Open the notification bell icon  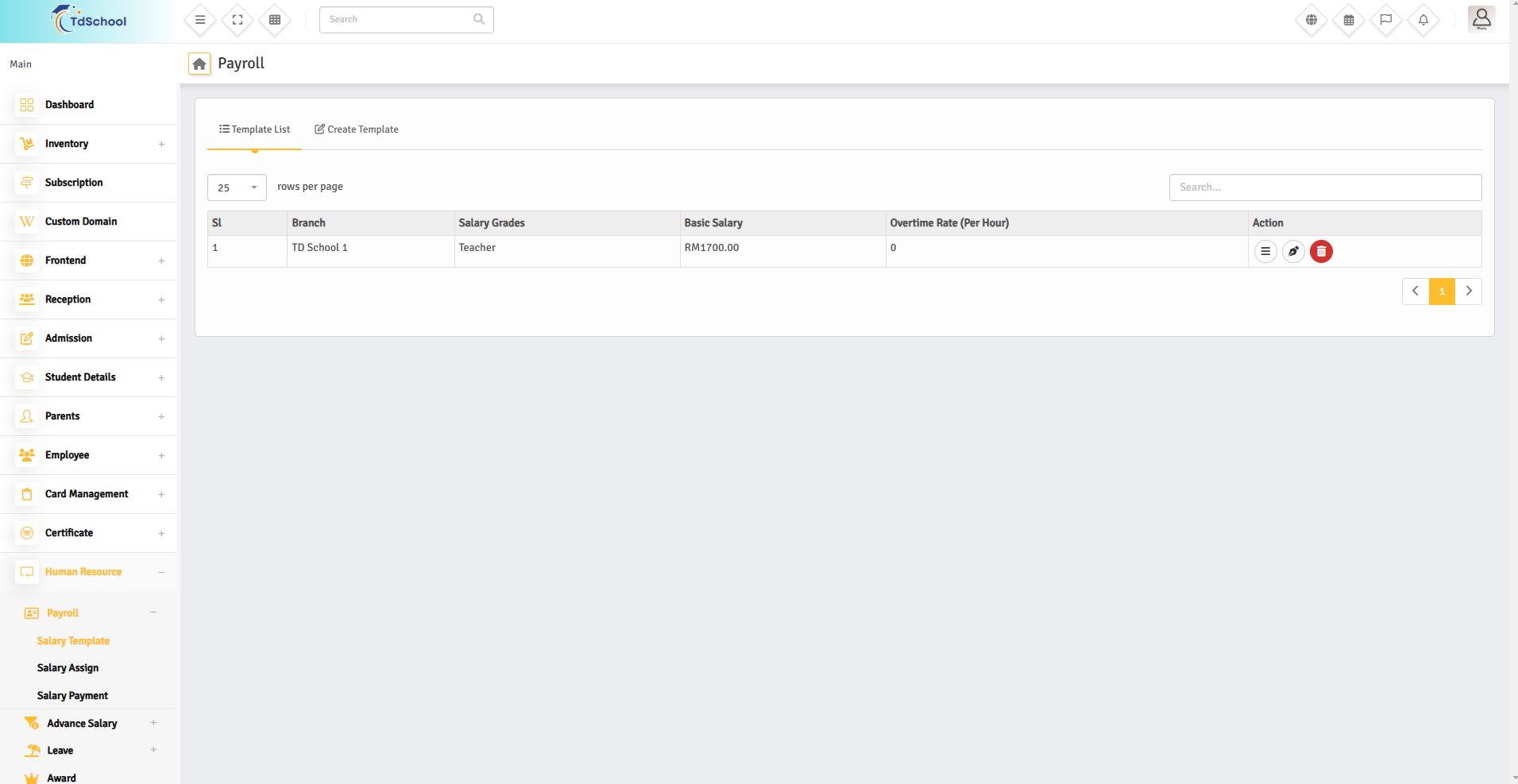[1423, 20]
